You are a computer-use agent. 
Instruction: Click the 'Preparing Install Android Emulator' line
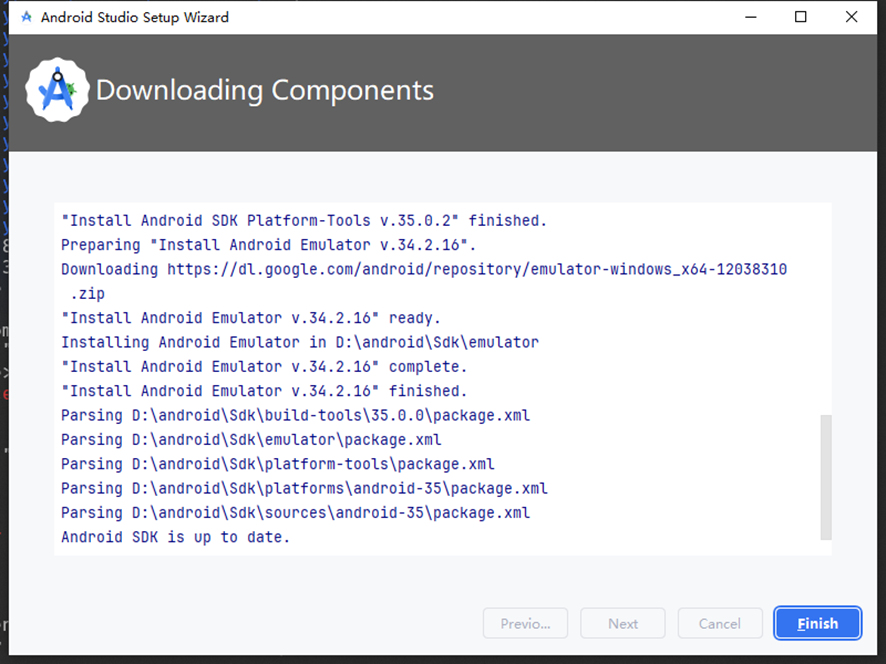[x=269, y=245]
